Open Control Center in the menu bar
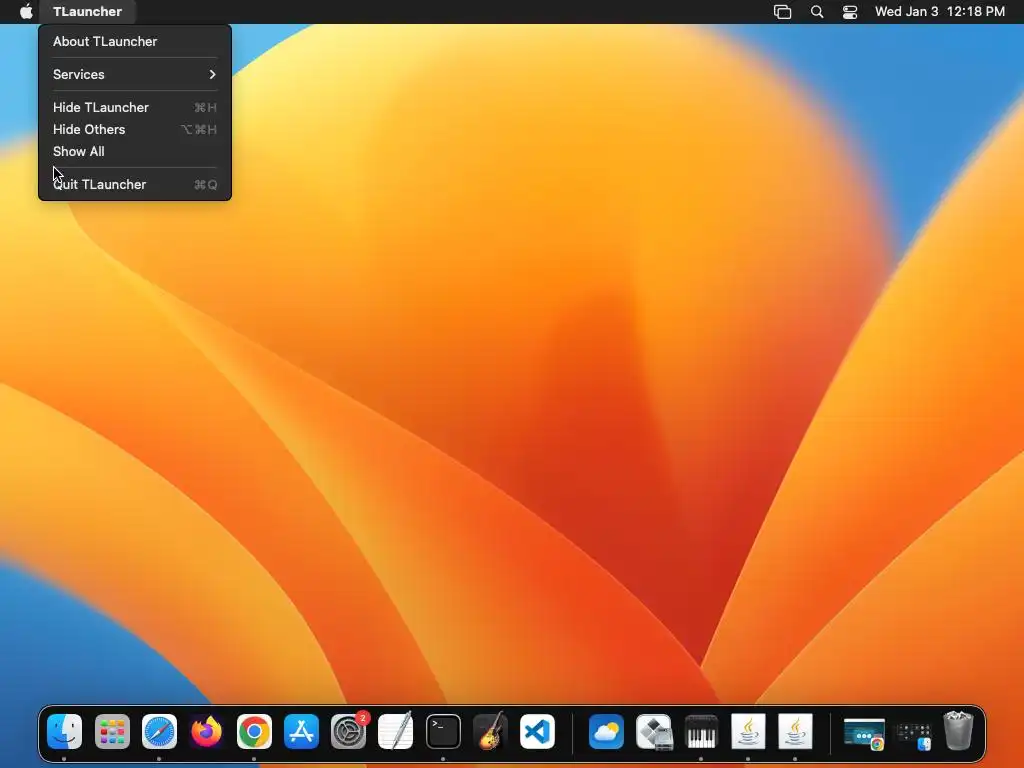 tap(850, 12)
